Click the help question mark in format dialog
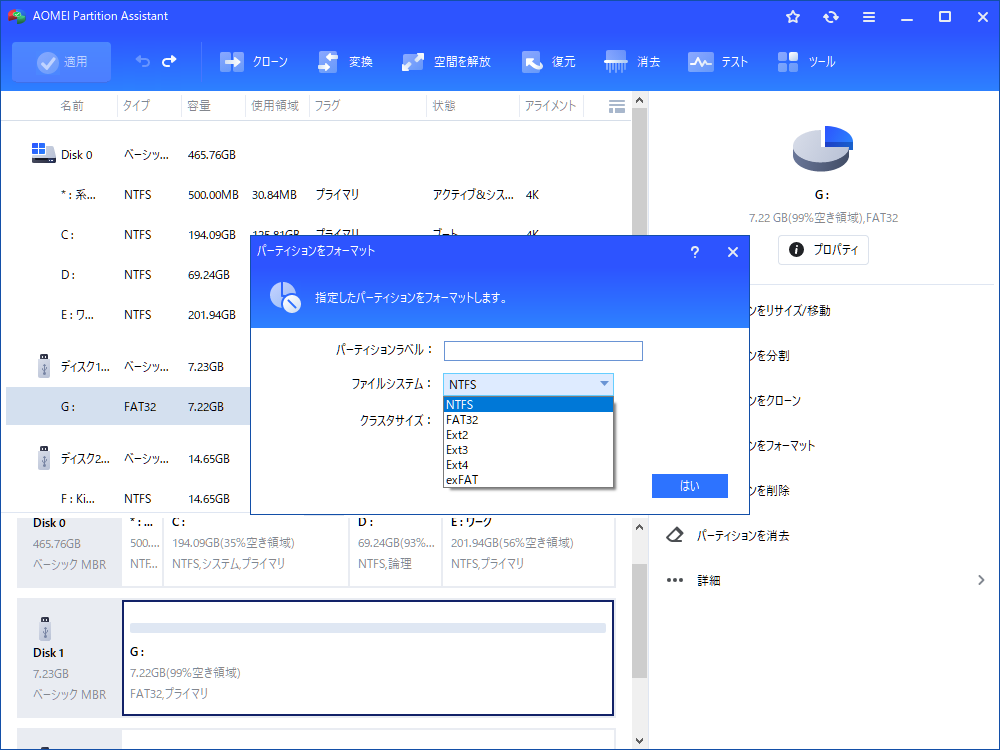The width and height of the screenshot is (1000, 750). [695, 252]
